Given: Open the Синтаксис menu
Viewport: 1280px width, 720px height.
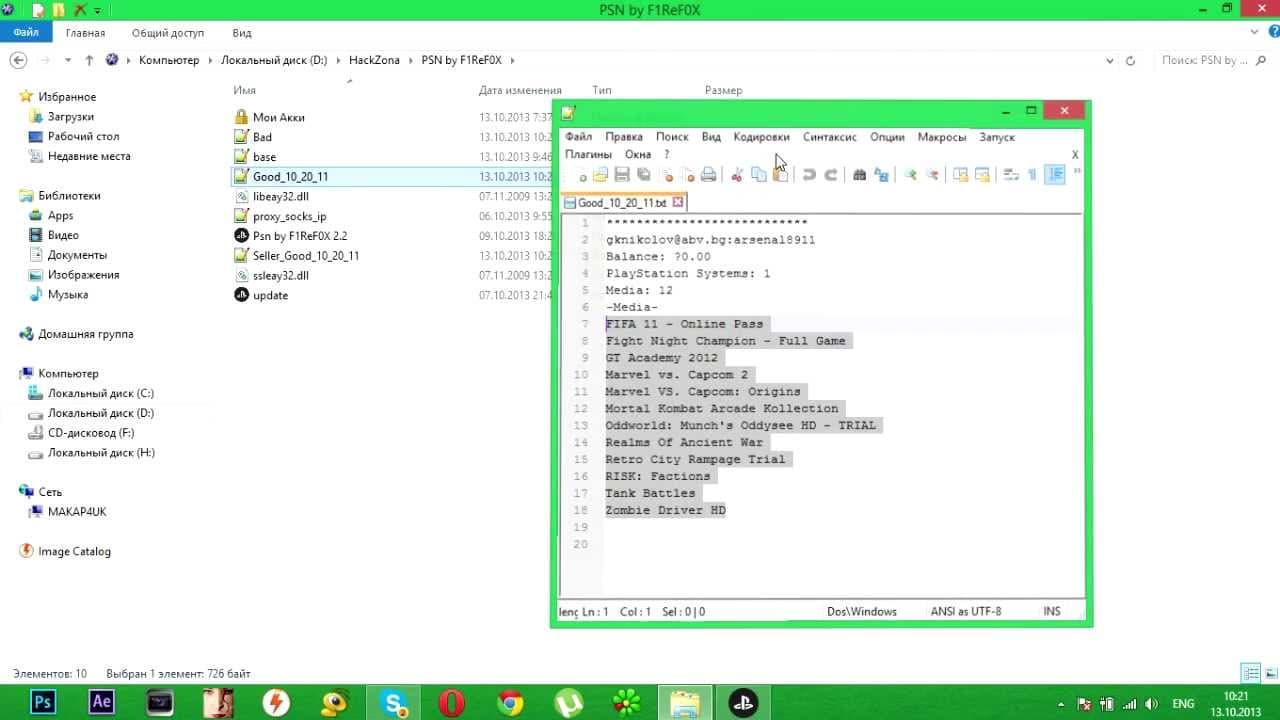Looking at the screenshot, I should (x=830, y=137).
